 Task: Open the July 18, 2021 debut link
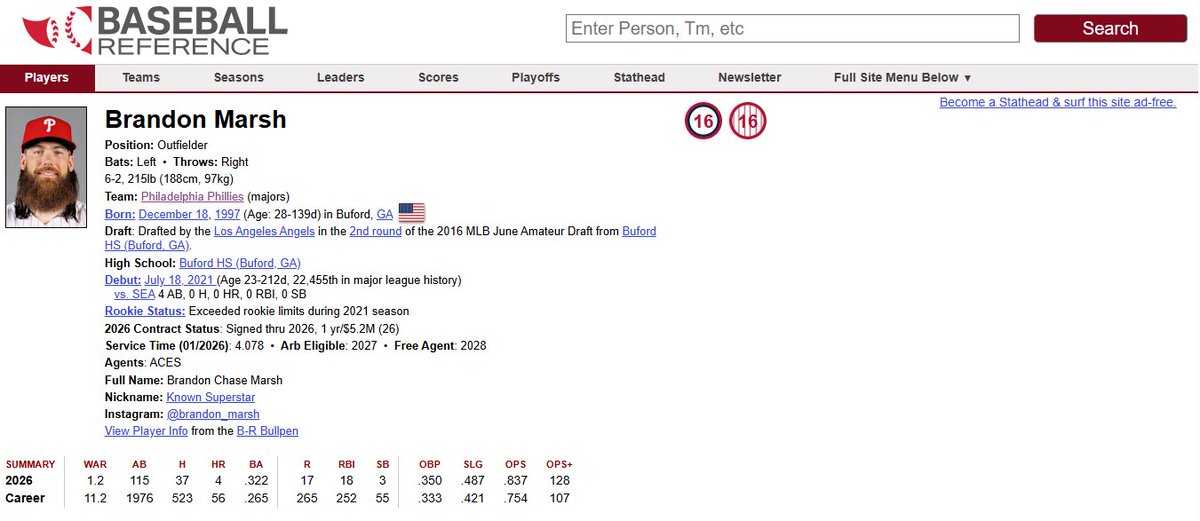[178, 280]
